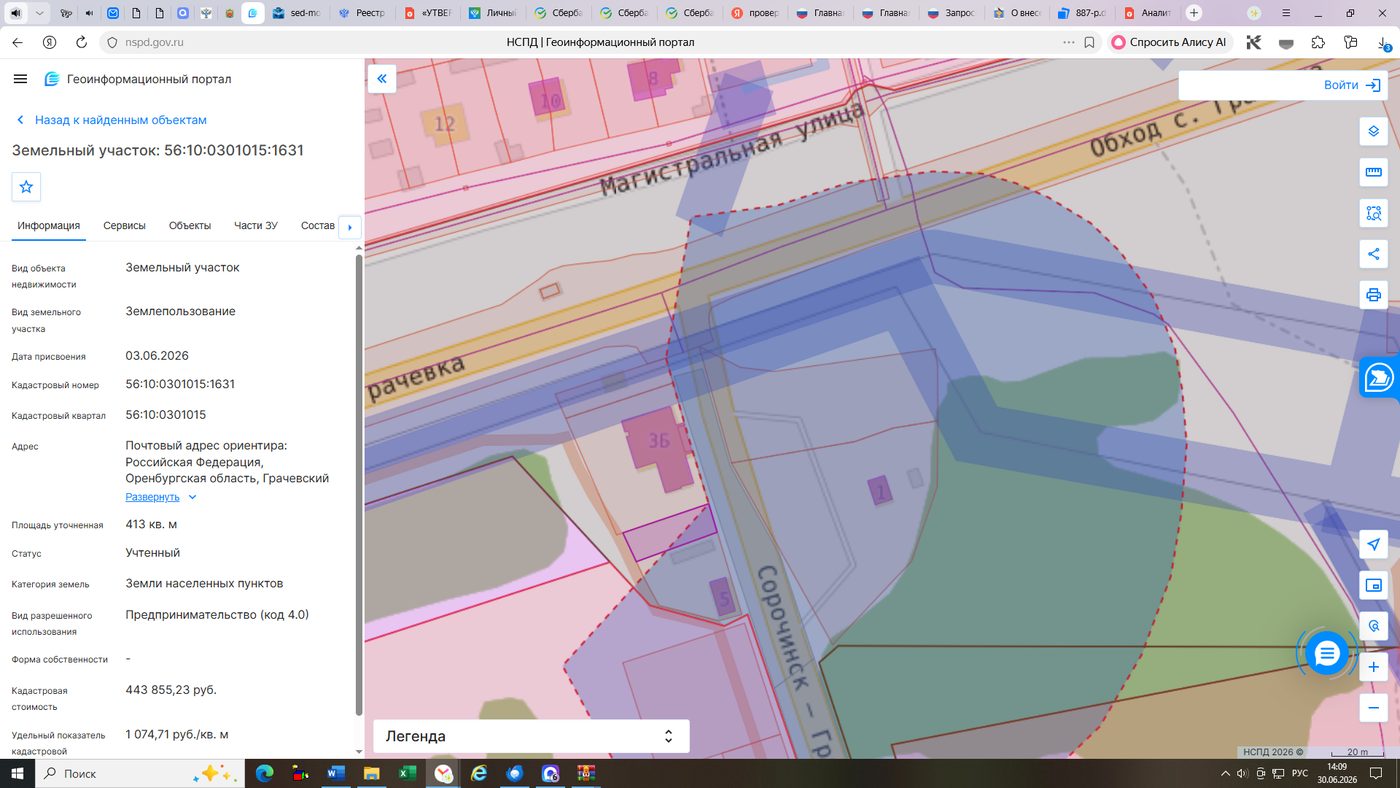
Task: Collapse the side panel with the double-chevron button
Action: point(382,79)
